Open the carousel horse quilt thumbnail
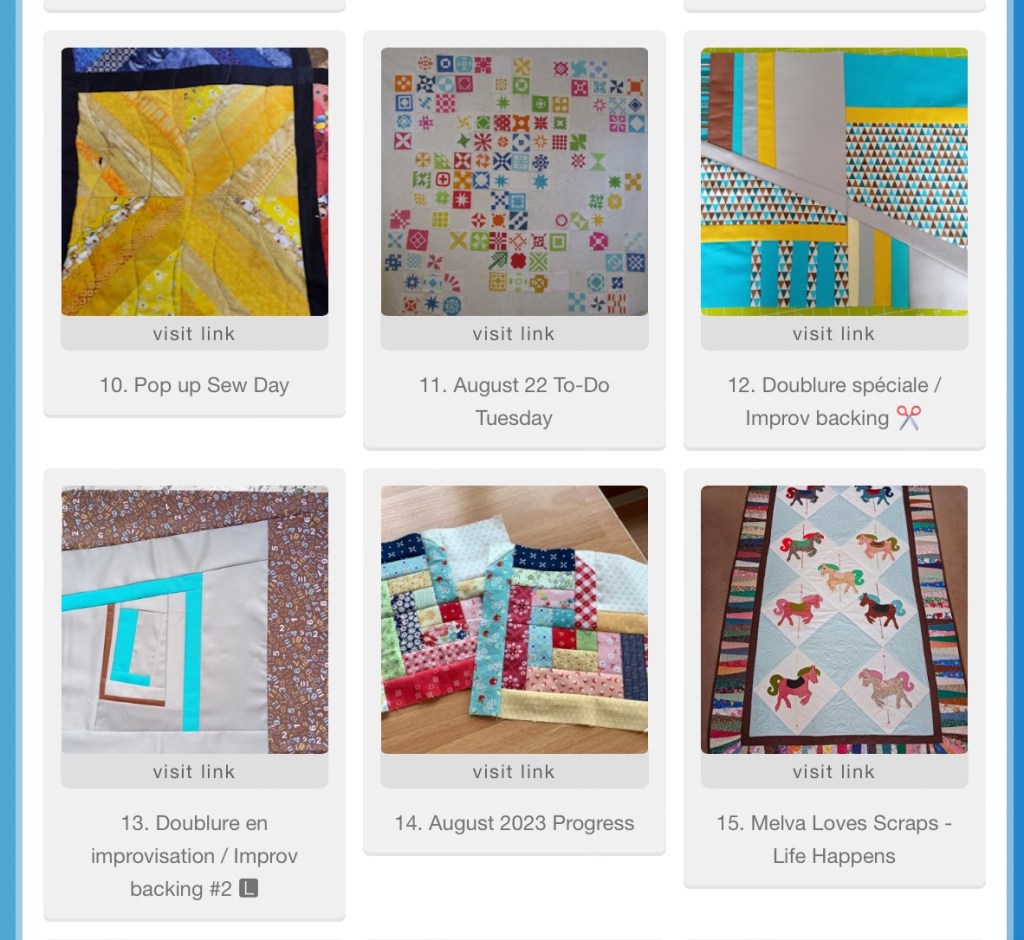 834,619
